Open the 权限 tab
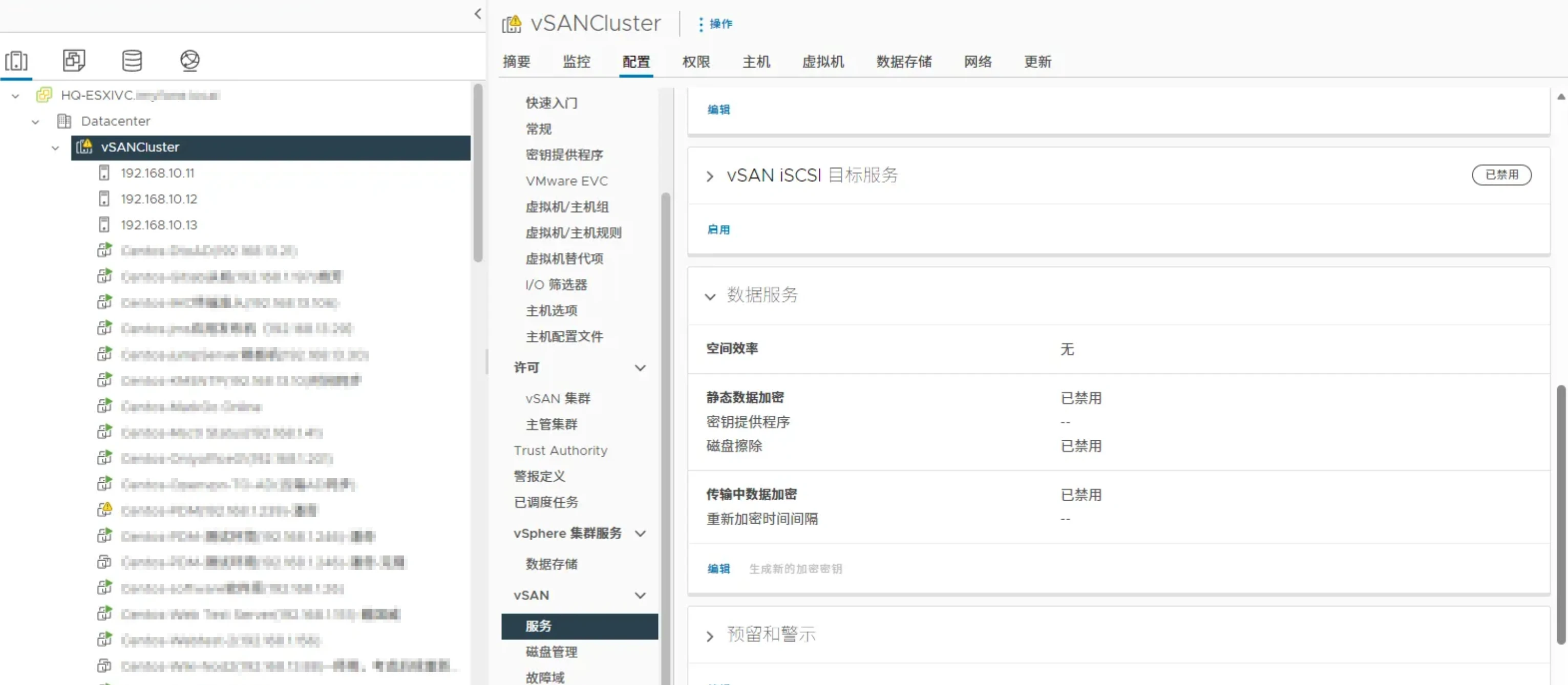The height and width of the screenshot is (685, 1568). tap(696, 61)
